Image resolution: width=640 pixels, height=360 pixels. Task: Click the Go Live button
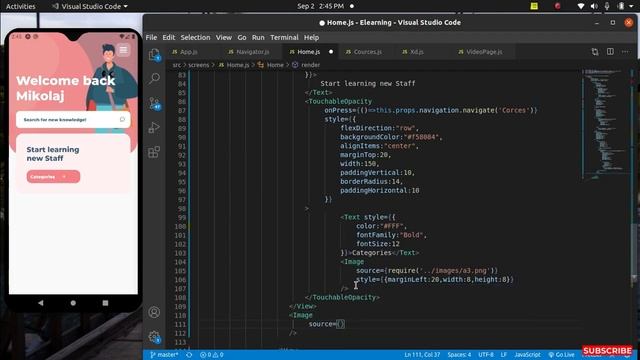[x=562, y=355]
